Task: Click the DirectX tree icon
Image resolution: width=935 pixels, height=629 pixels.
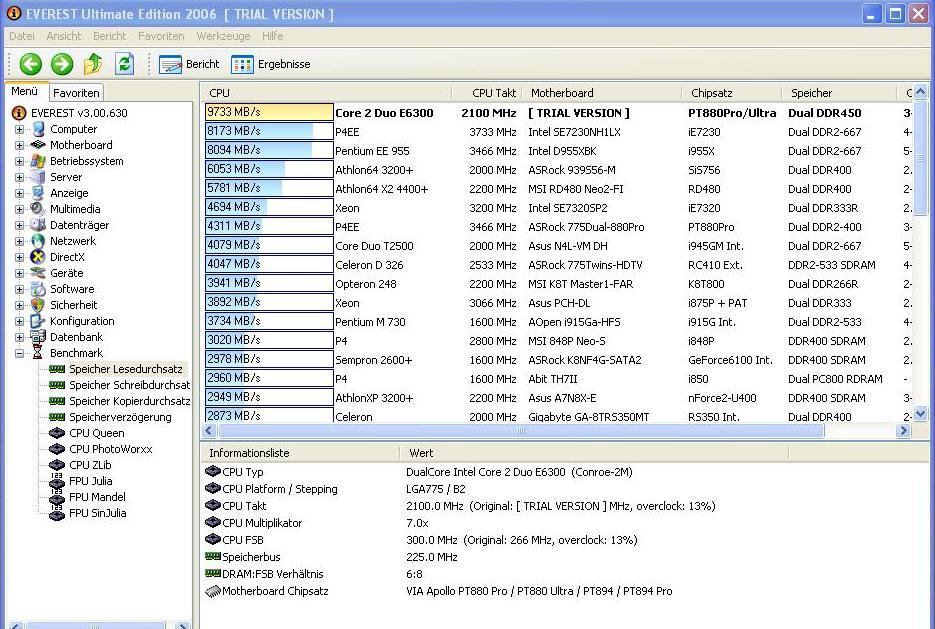Action: coord(38,257)
